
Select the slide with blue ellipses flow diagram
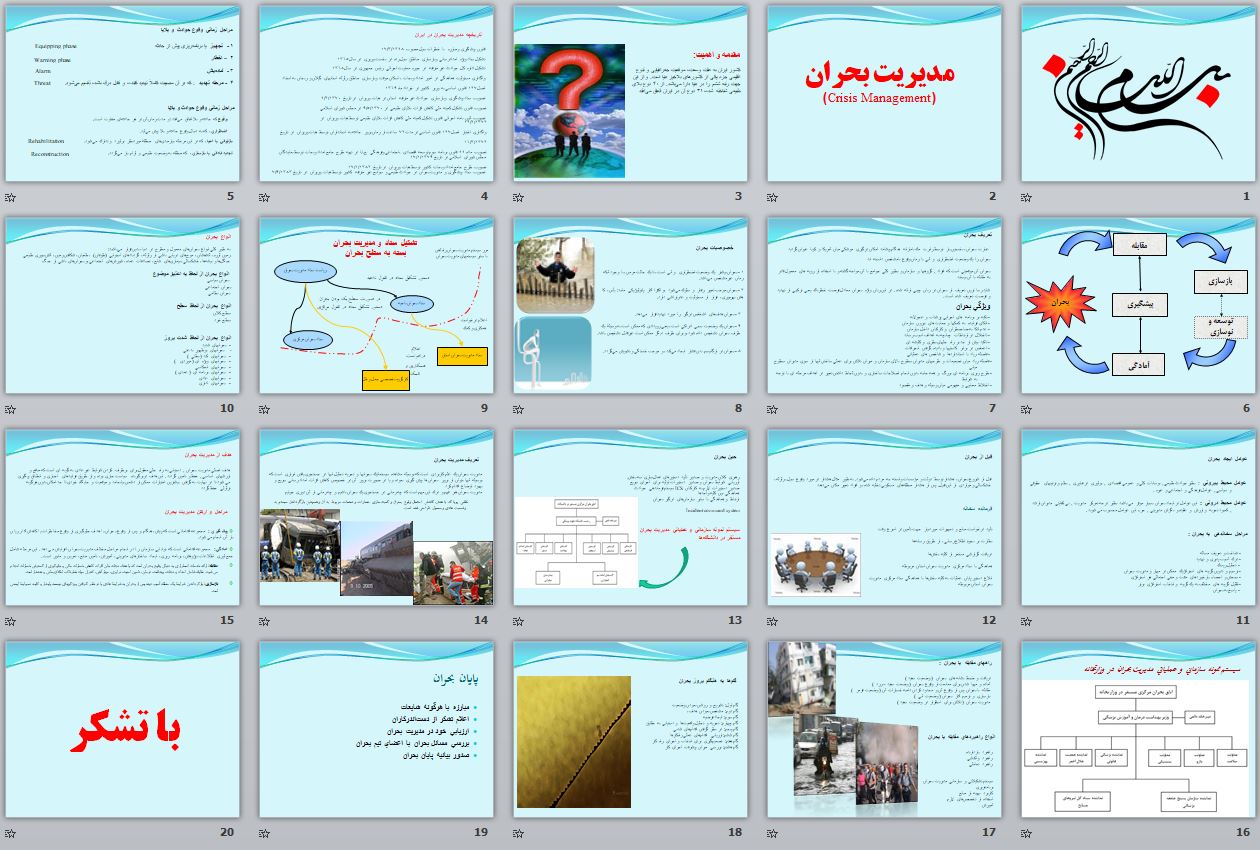click(x=376, y=306)
